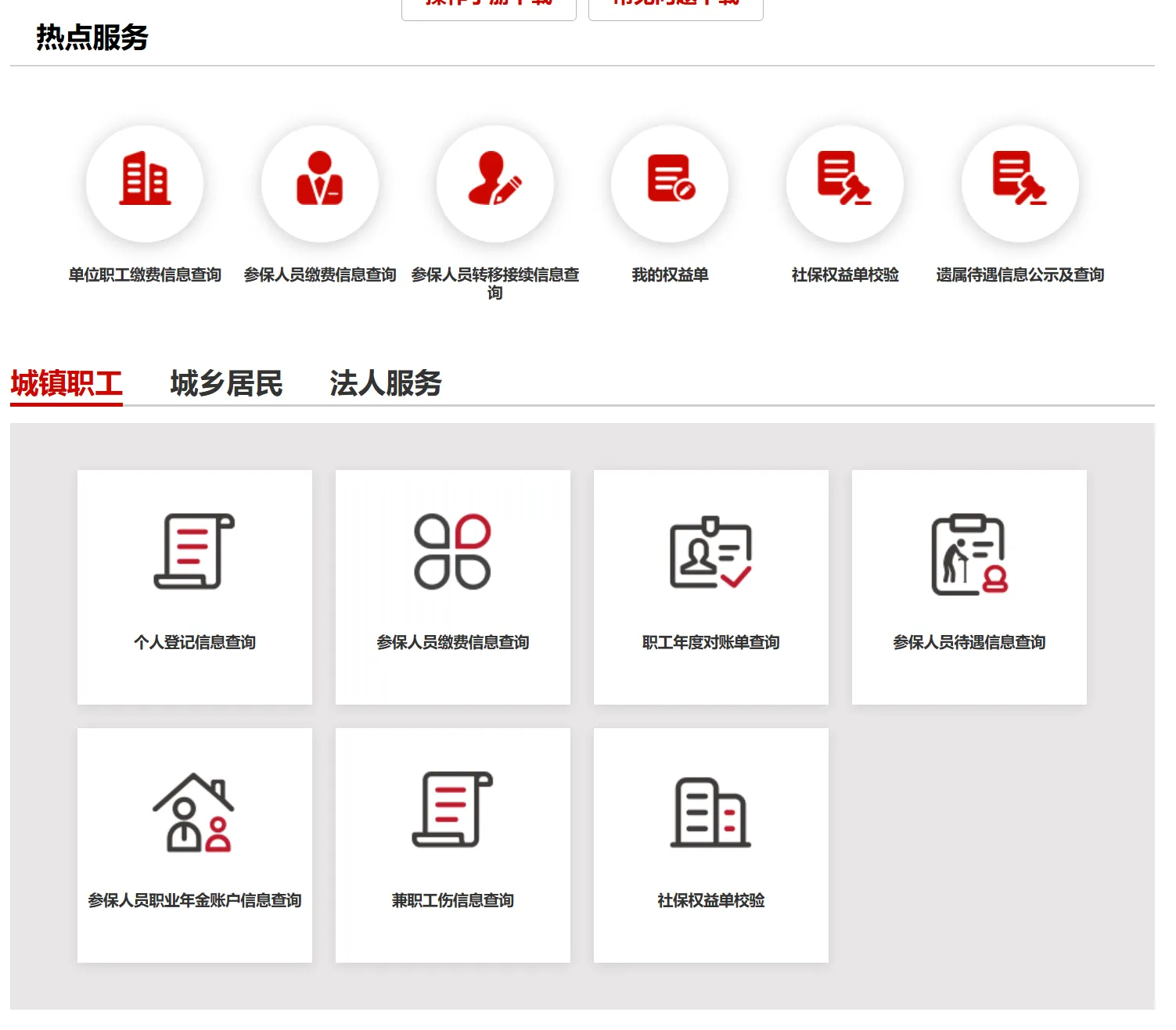The width and height of the screenshot is (1176, 1030).
Task: Open the 职工年度对账单查询 ID badge icon
Action: pos(710,551)
